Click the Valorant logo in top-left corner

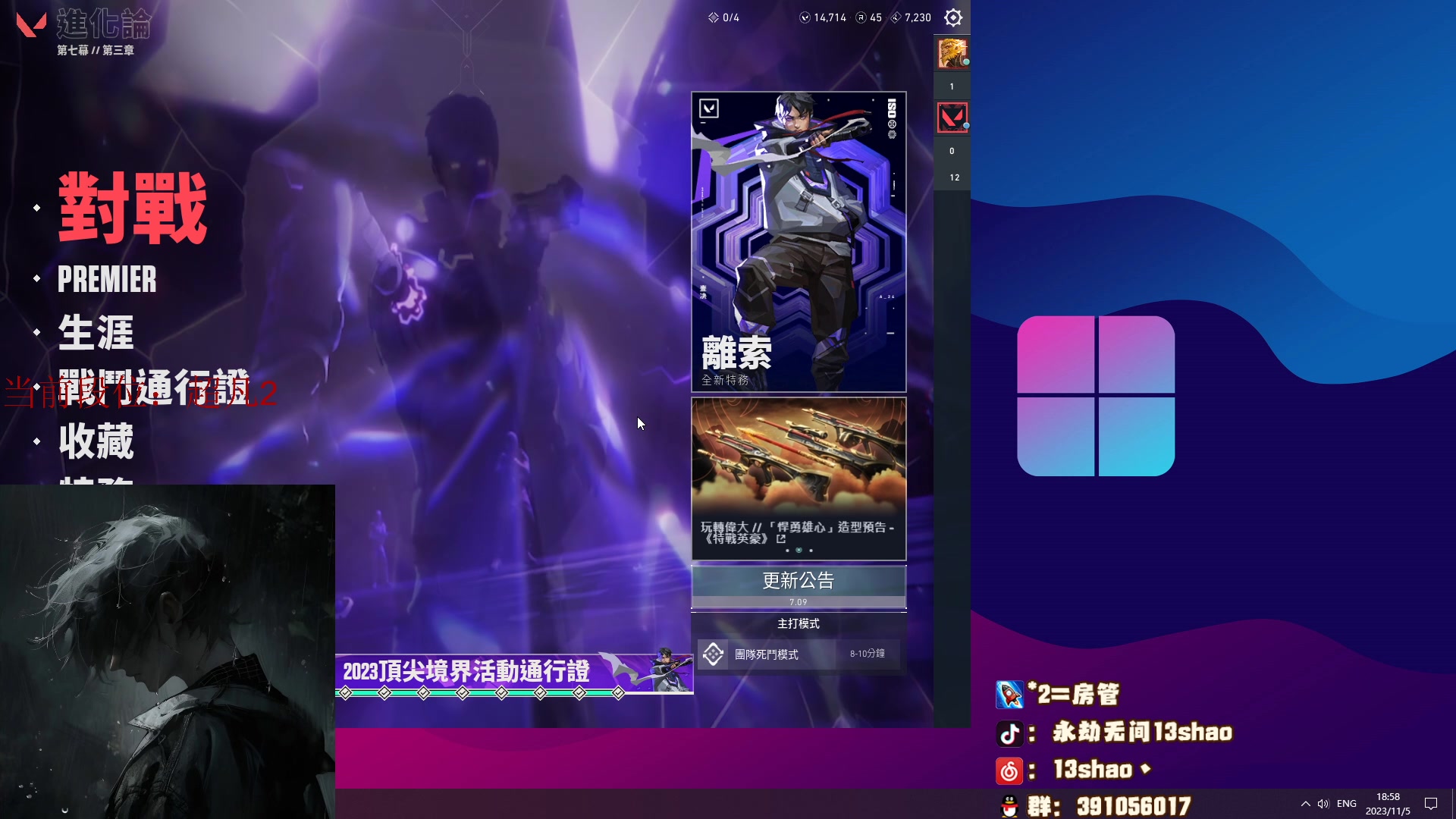[x=31, y=24]
